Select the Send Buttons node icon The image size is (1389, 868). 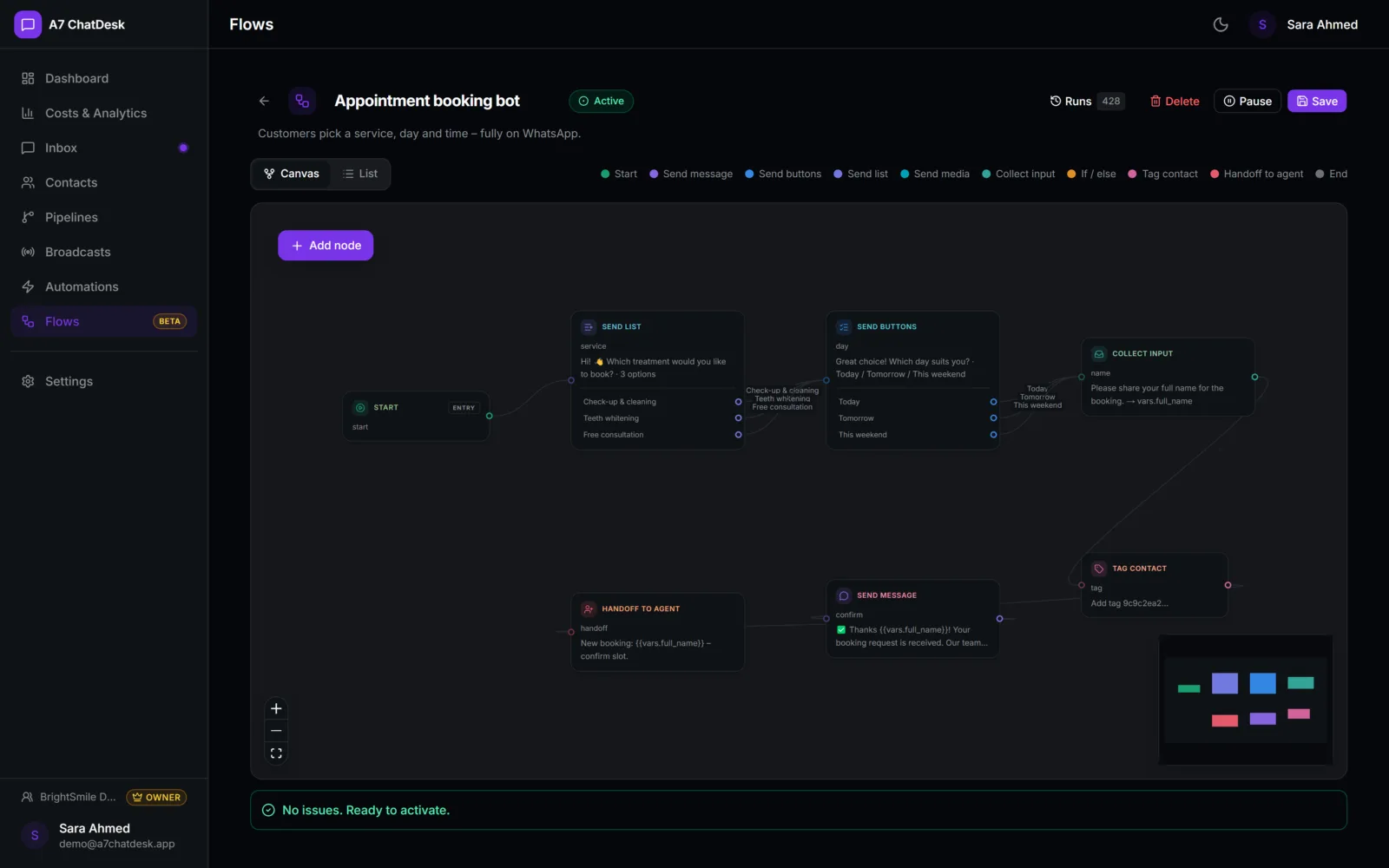point(844,327)
